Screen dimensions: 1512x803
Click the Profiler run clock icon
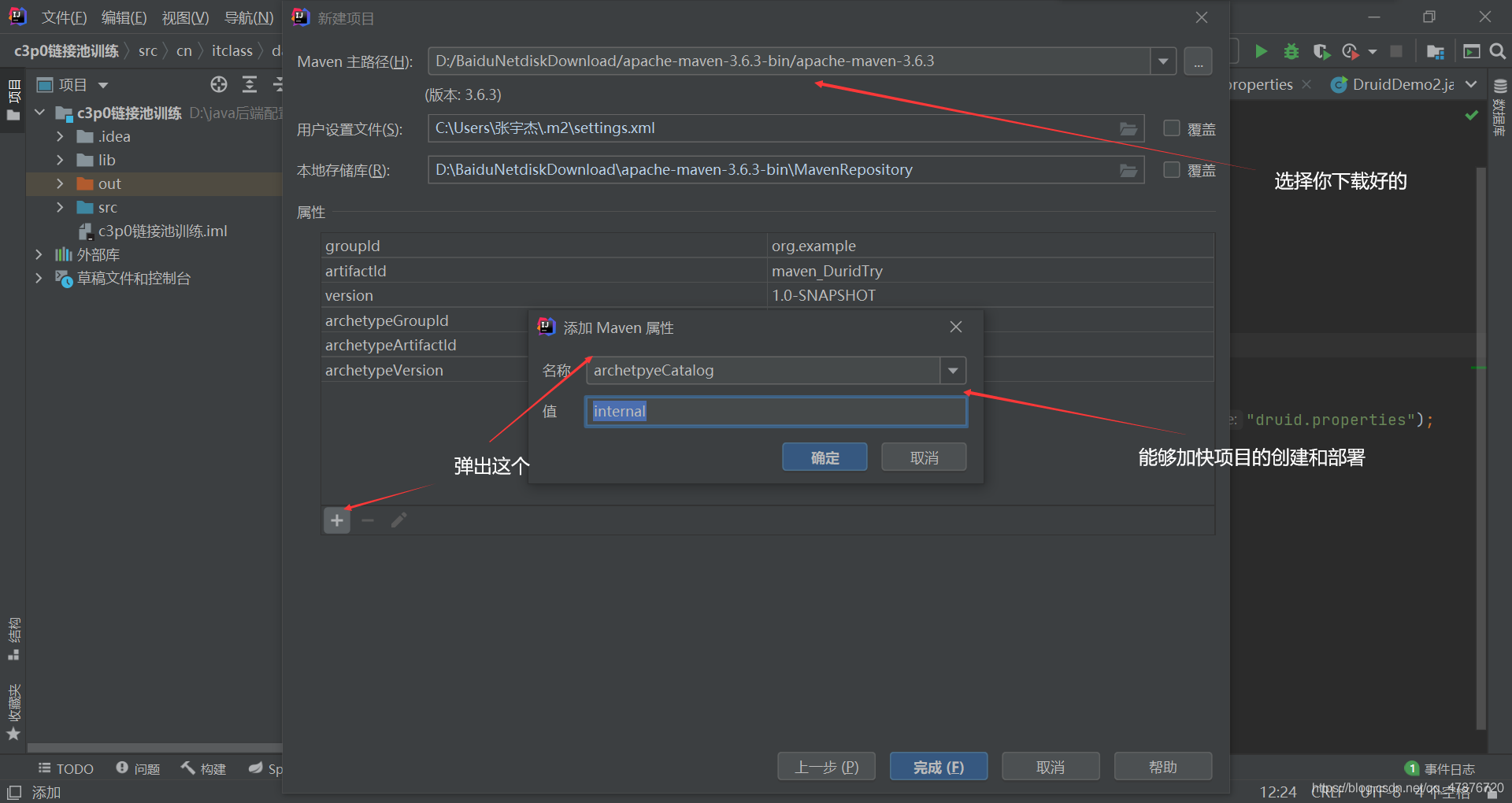pos(1351,51)
